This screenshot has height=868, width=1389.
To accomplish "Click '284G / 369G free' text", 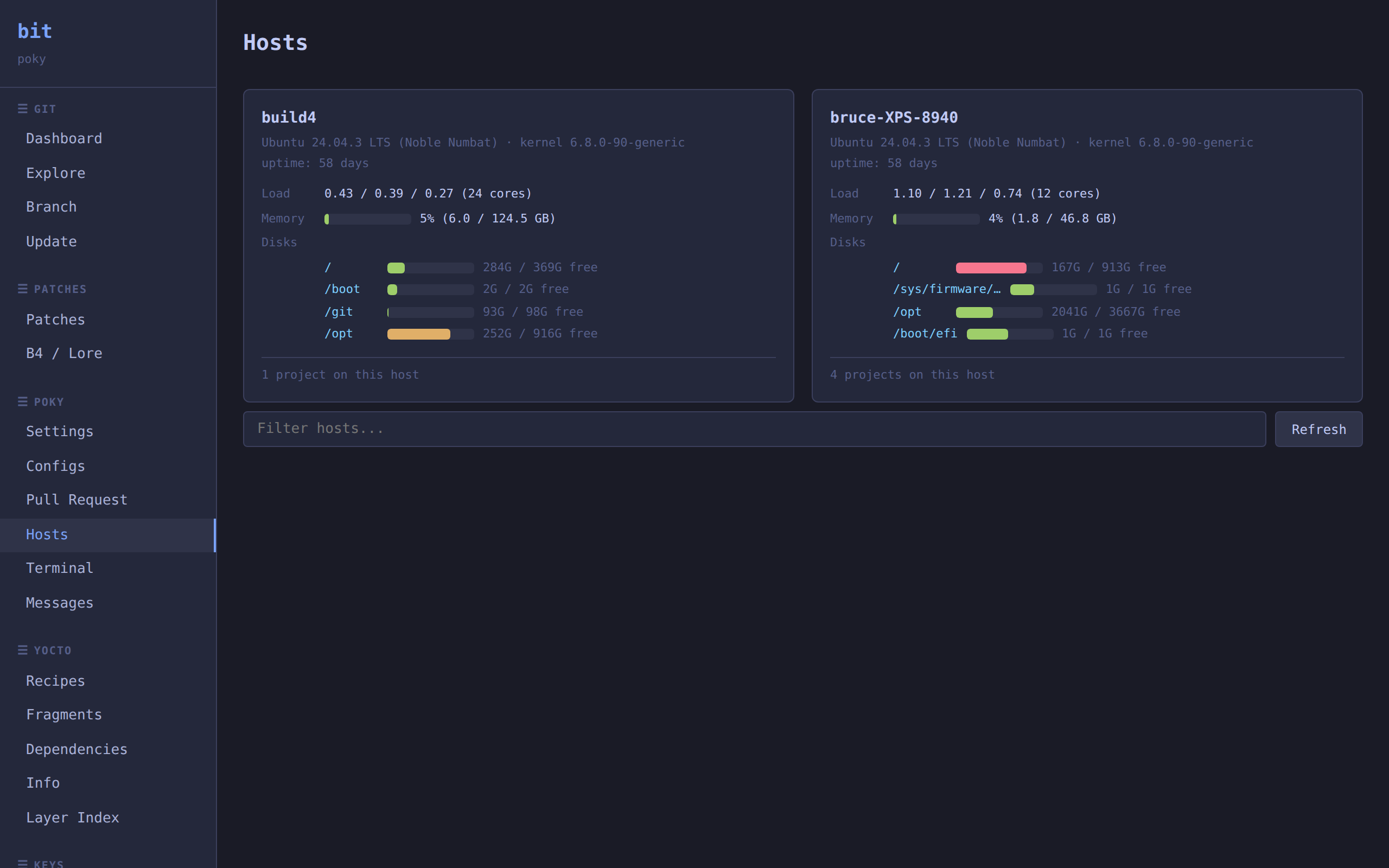I will coord(540,267).
